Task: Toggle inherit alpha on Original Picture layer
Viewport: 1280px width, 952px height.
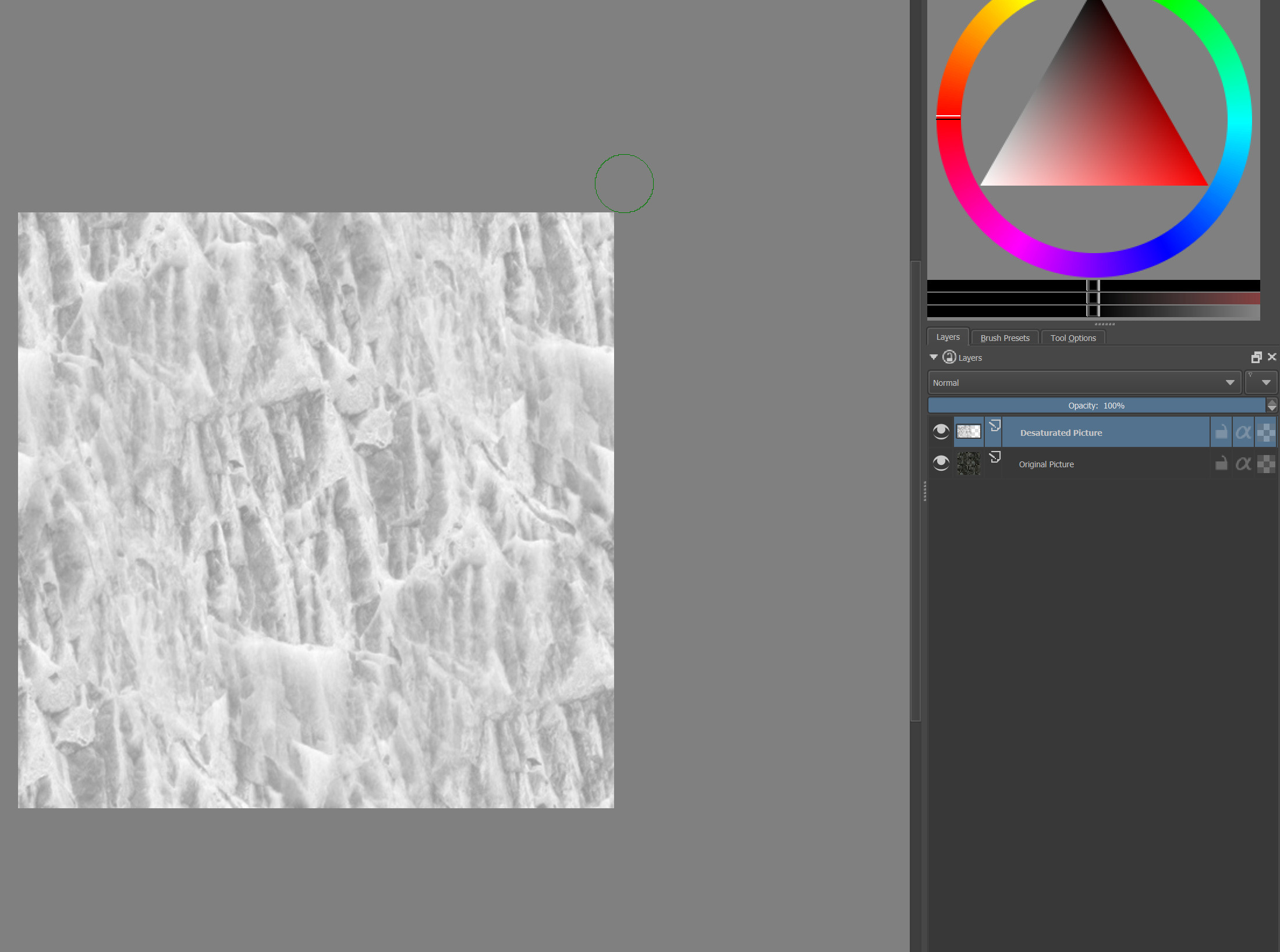Action: [1265, 464]
